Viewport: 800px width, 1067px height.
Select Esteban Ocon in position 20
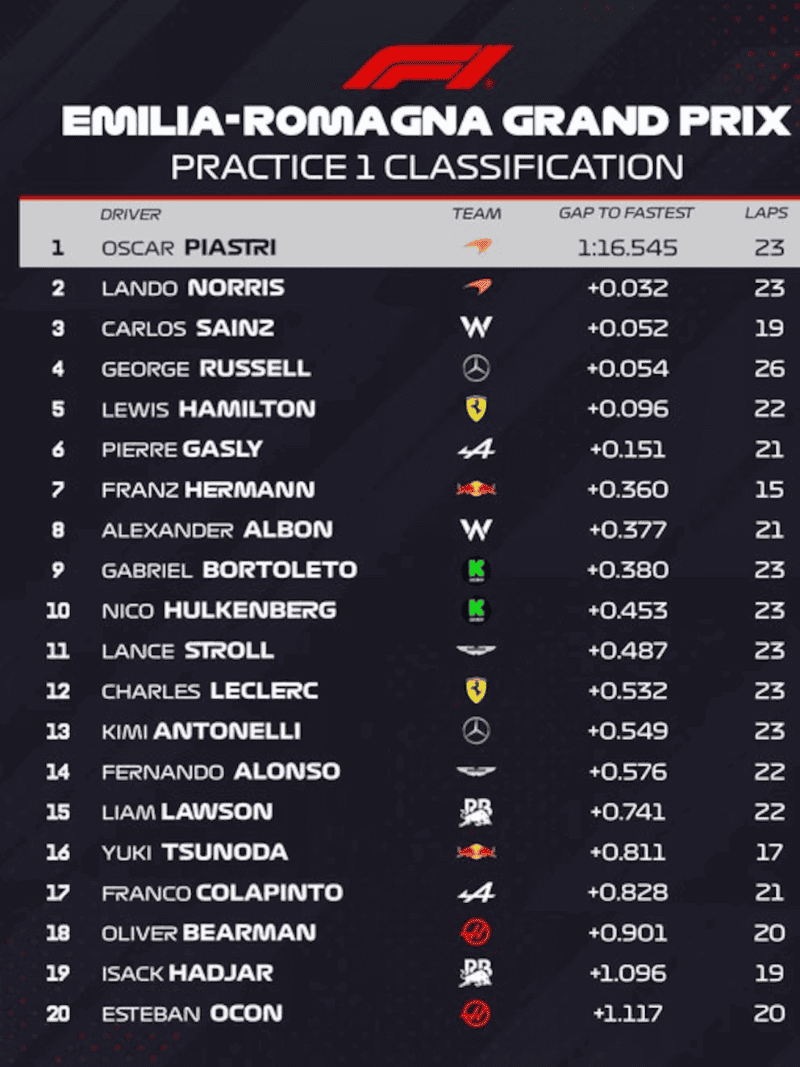tap(192, 1013)
